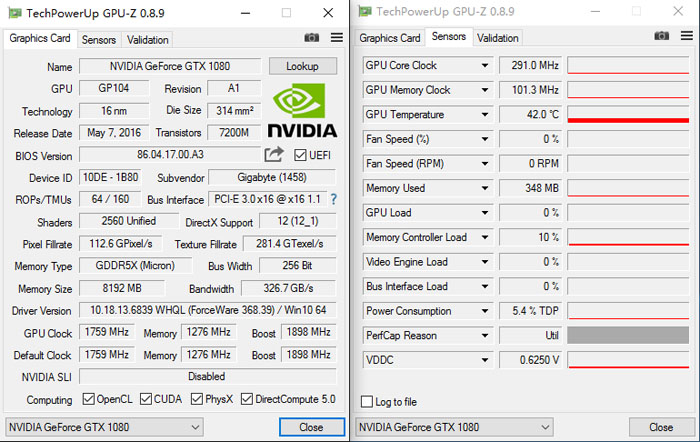Click the Bandwidth 326.7 GB/s field

[x=288, y=288]
